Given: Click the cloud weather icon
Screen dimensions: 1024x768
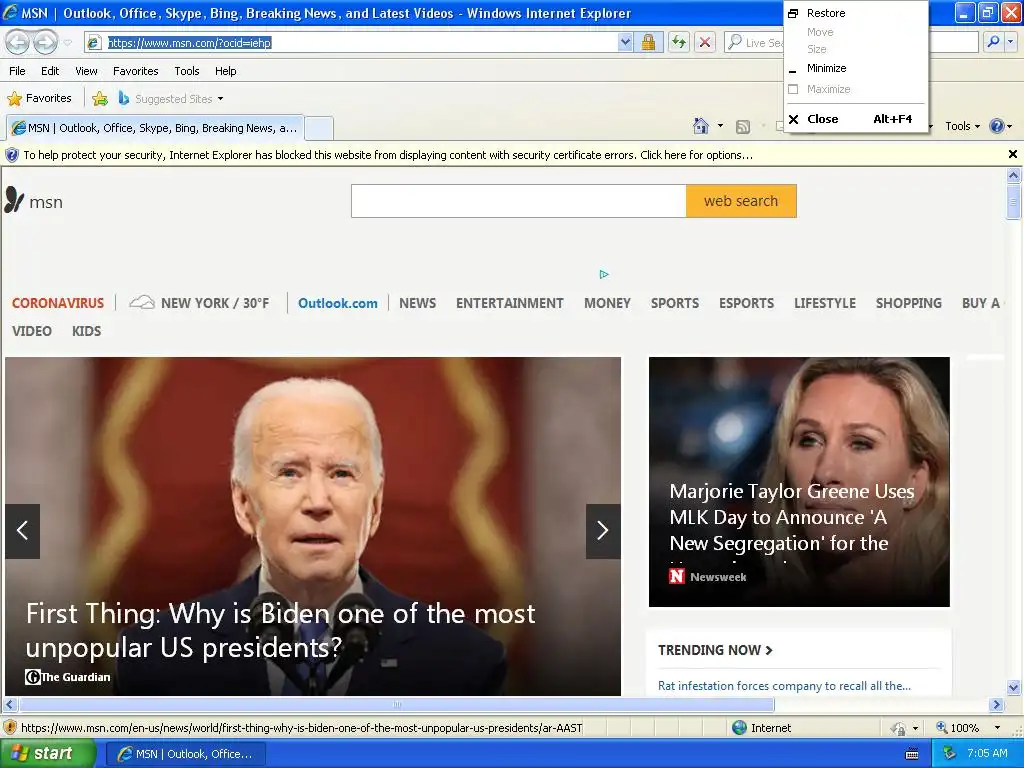Looking at the screenshot, I should pyautogui.click(x=142, y=302).
